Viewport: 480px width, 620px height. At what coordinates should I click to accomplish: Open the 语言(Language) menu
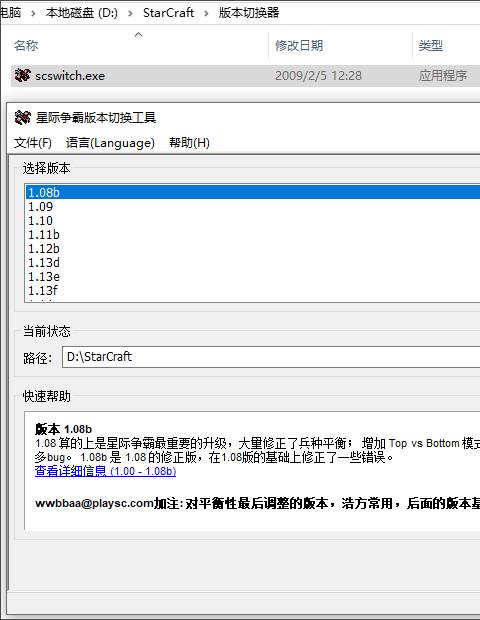click(110, 142)
